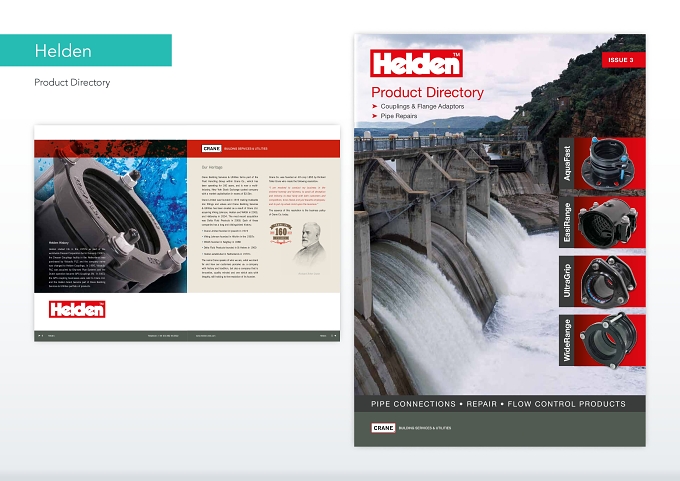
Task: Select the Product Directory subtitle text
Action: tap(72, 82)
